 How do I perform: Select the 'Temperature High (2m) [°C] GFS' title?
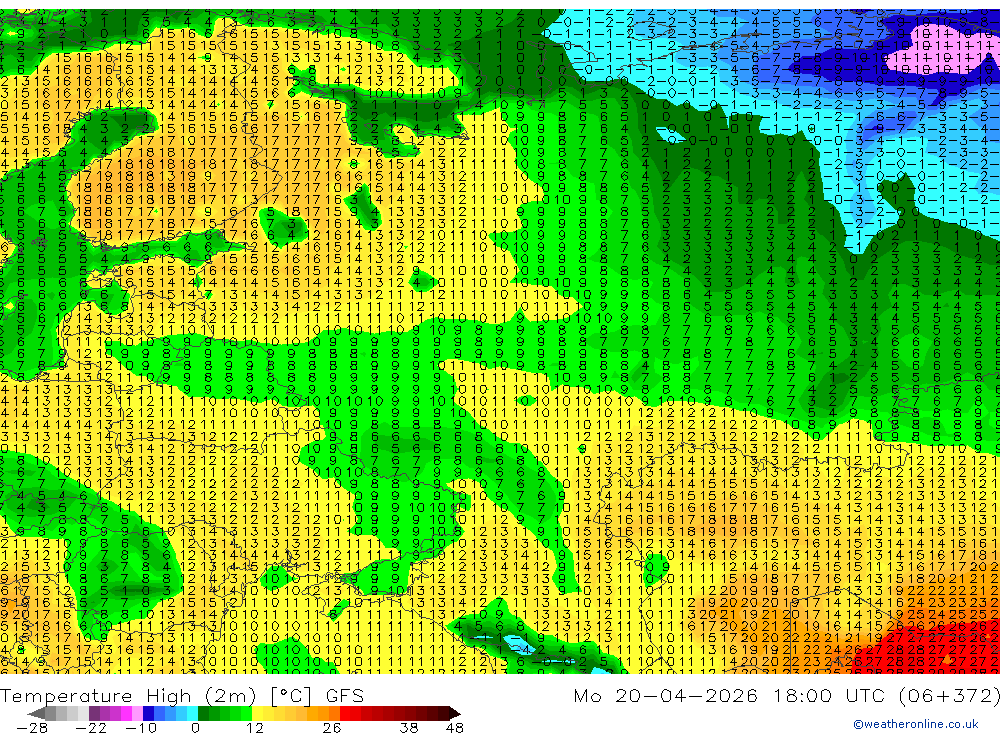pyautogui.click(x=182, y=695)
